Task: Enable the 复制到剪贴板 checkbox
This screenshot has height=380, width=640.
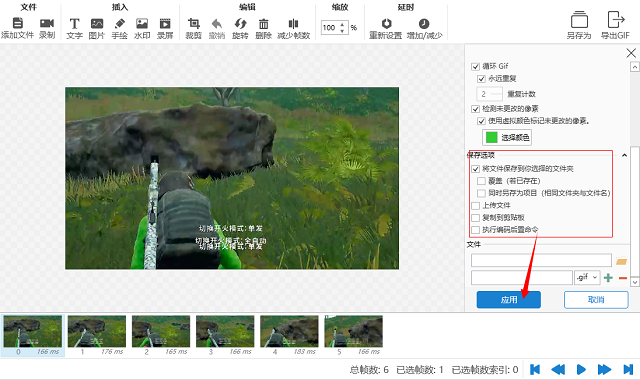Action: click(475, 218)
